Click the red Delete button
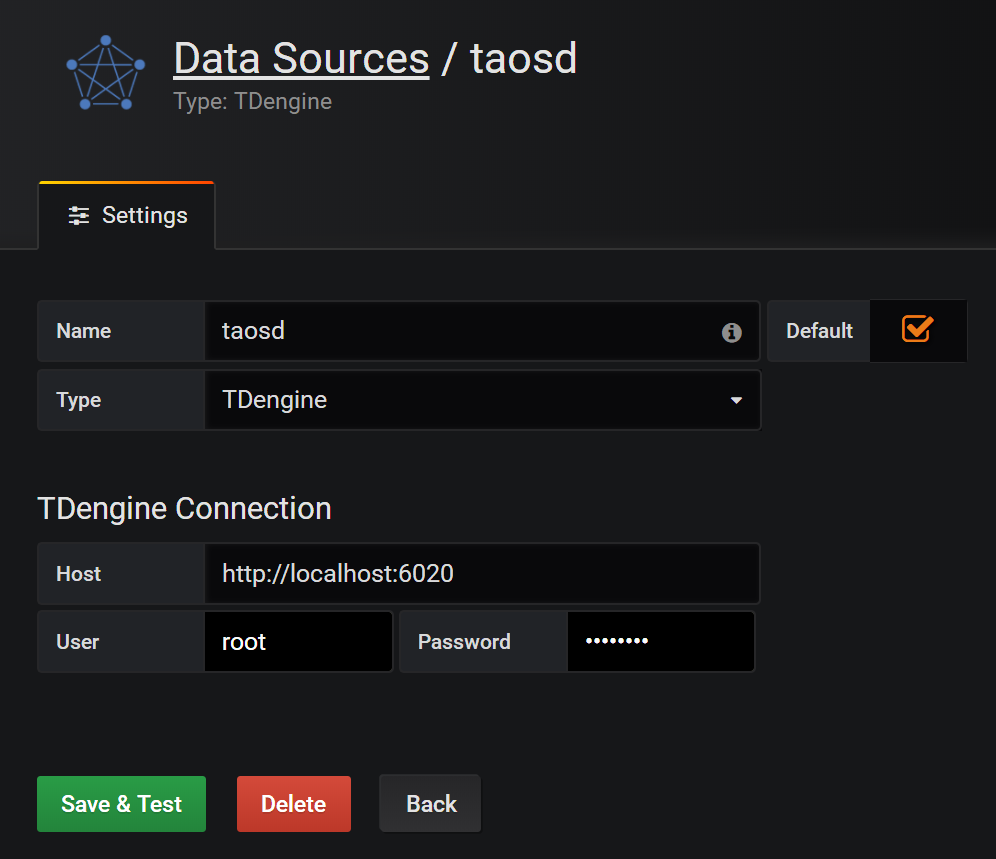Viewport: 996px width, 859px height. pyautogui.click(x=294, y=804)
